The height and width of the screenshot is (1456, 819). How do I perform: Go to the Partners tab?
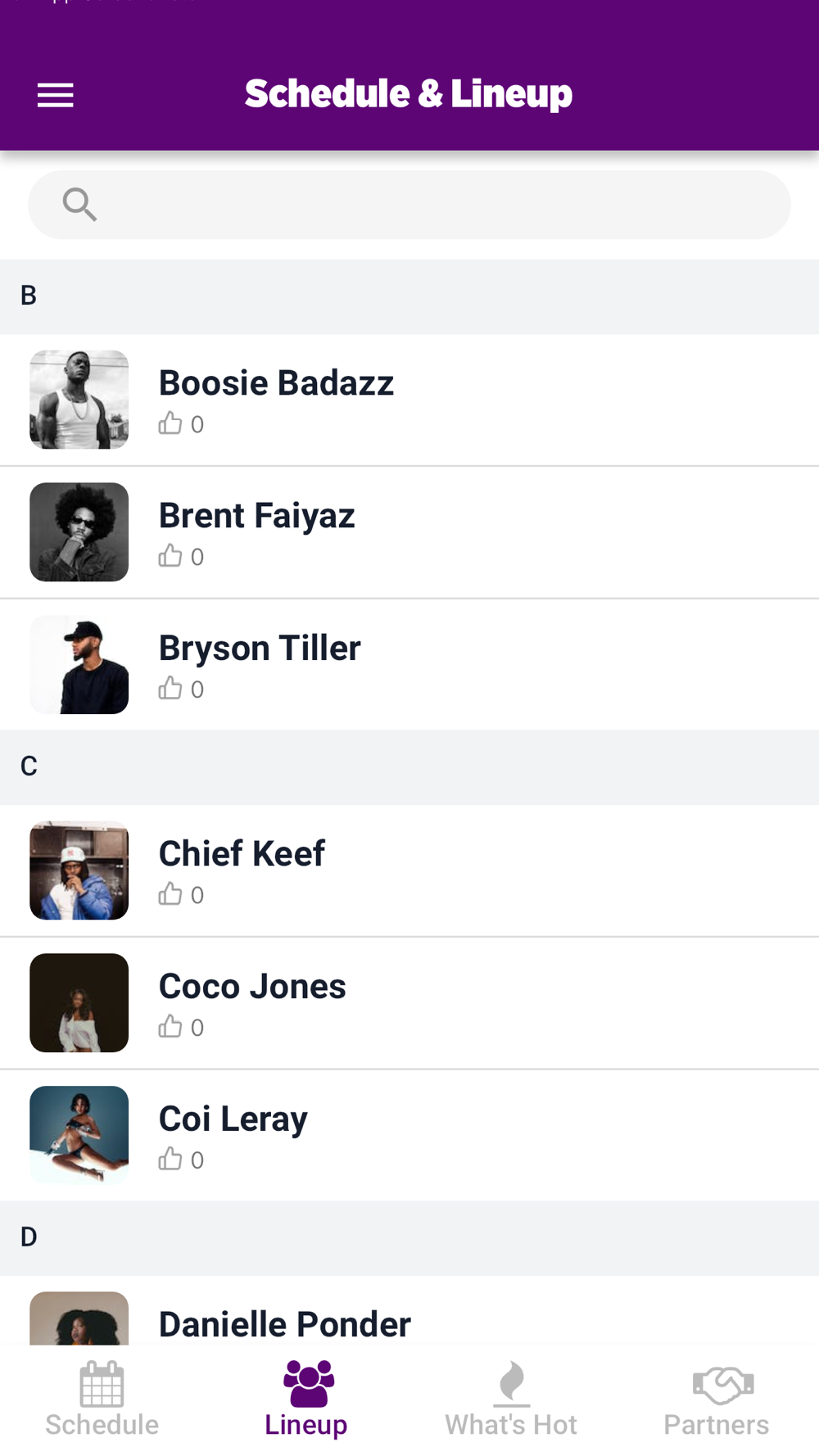[x=717, y=1400]
